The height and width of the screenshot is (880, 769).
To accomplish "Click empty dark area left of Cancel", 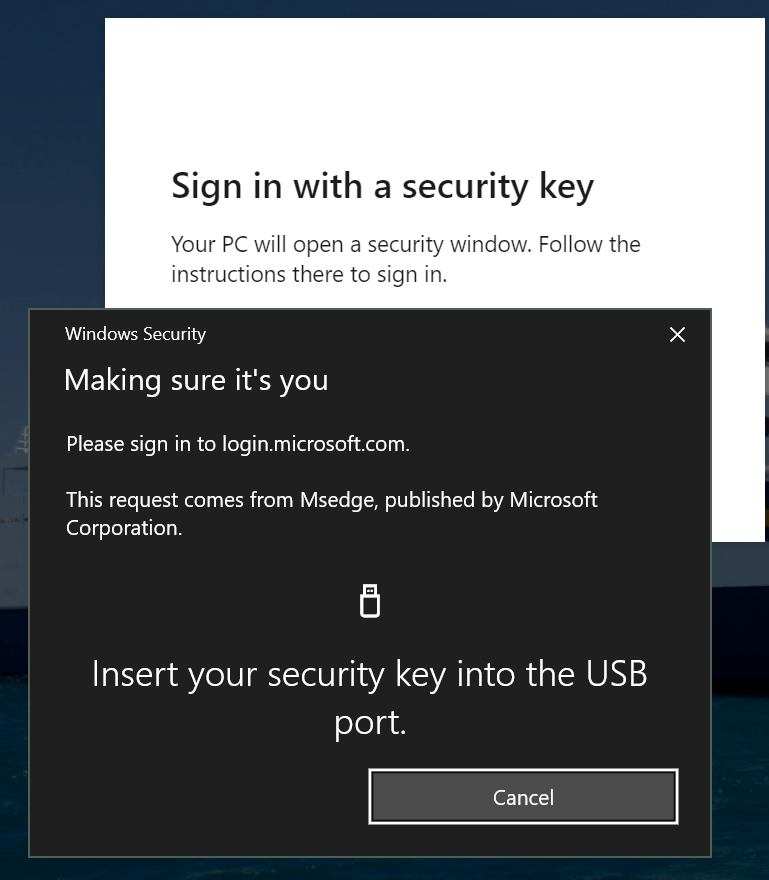I will click(200, 797).
